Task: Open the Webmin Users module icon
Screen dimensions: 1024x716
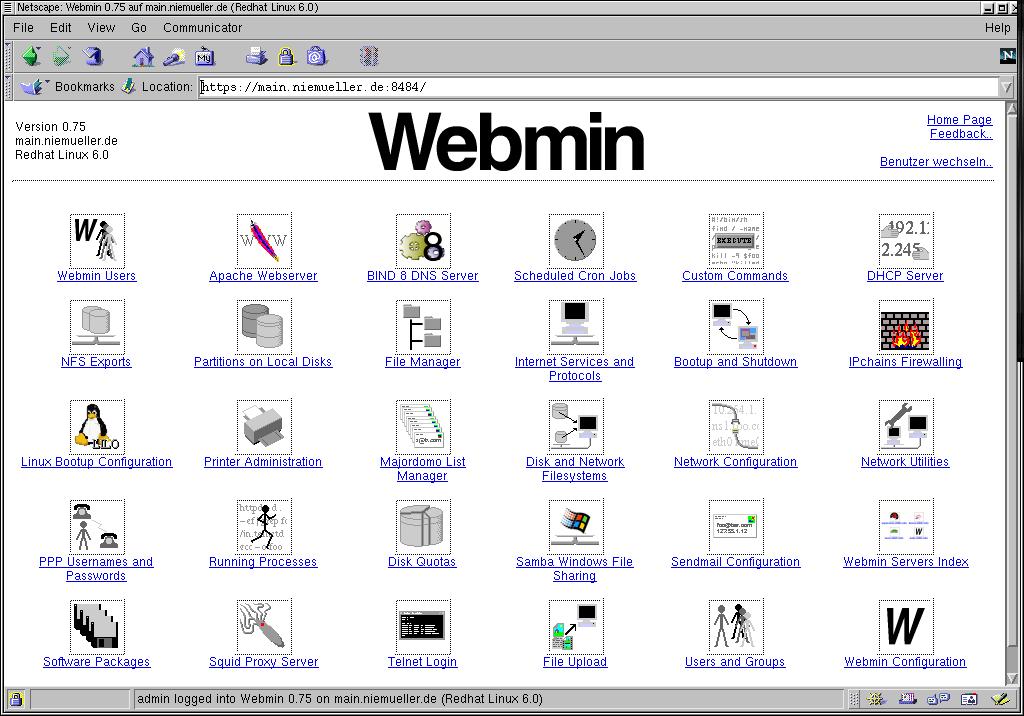Action: point(97,240)
